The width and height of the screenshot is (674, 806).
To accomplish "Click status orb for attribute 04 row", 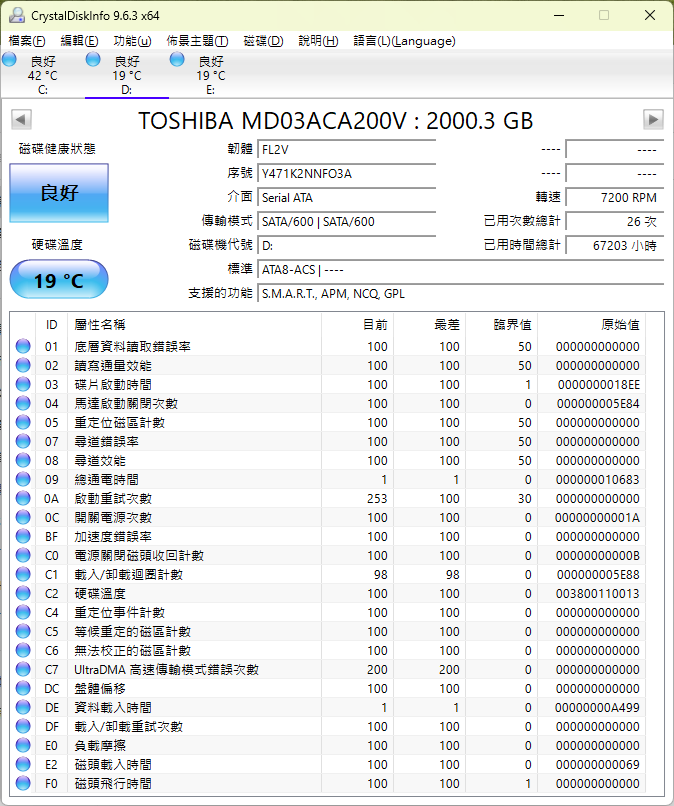I will pos(23,403).
